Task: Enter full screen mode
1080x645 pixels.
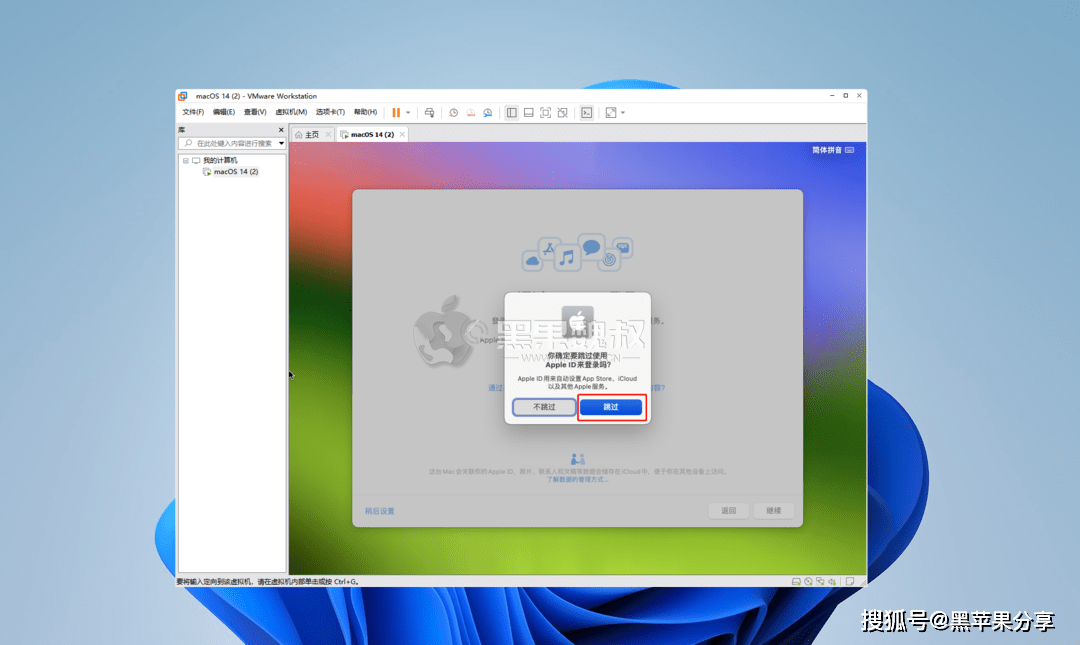Action: tap(546, 112)
